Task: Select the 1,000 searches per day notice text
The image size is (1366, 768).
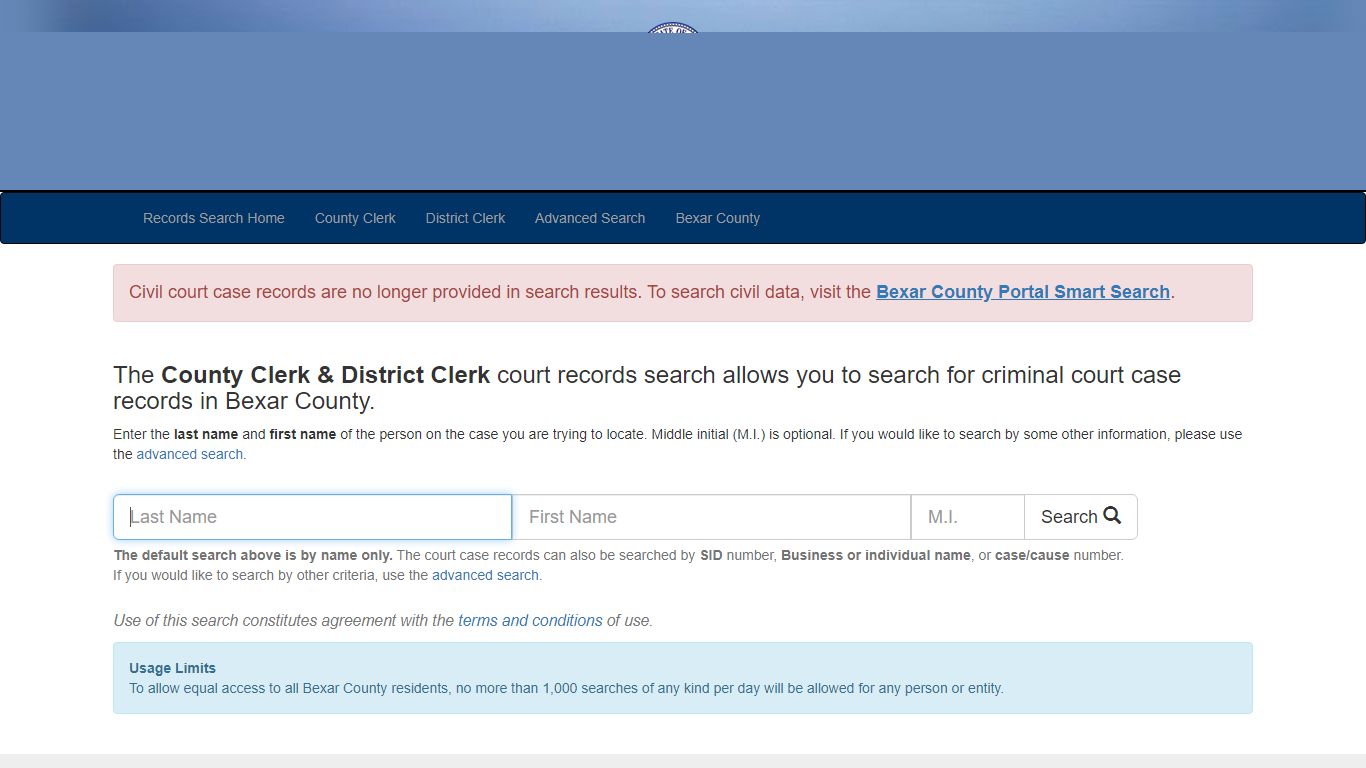Action: [566, 688]
